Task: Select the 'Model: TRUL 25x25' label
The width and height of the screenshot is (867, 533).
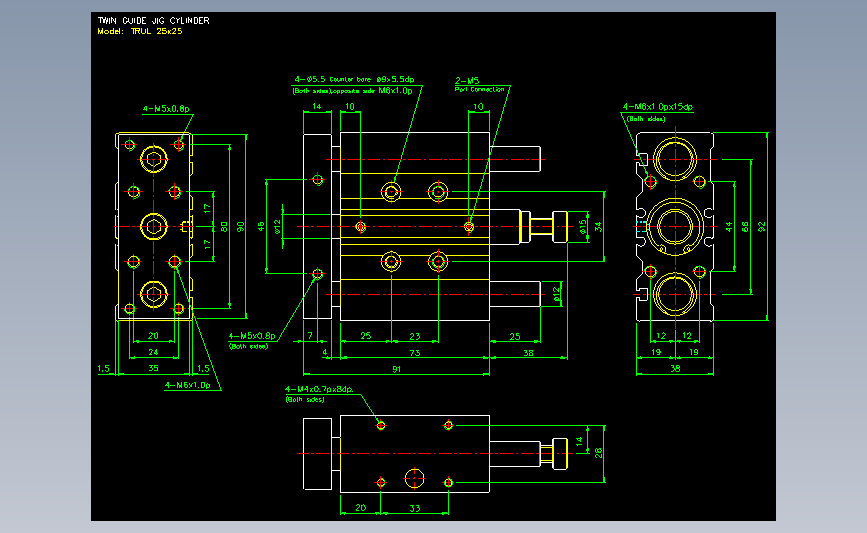Action: (x=140, y=31)
